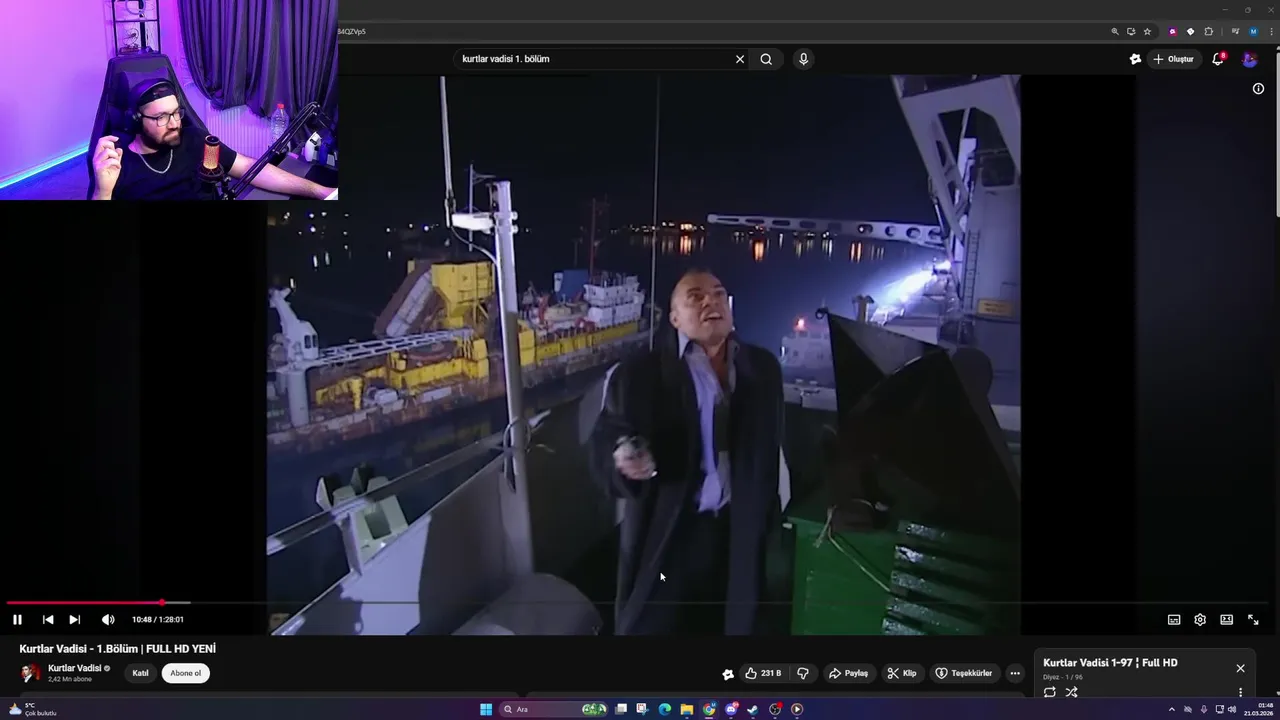Click the sparkle icon beside like button
This screenshot has height=720, width=1280.
pos(728,674)
